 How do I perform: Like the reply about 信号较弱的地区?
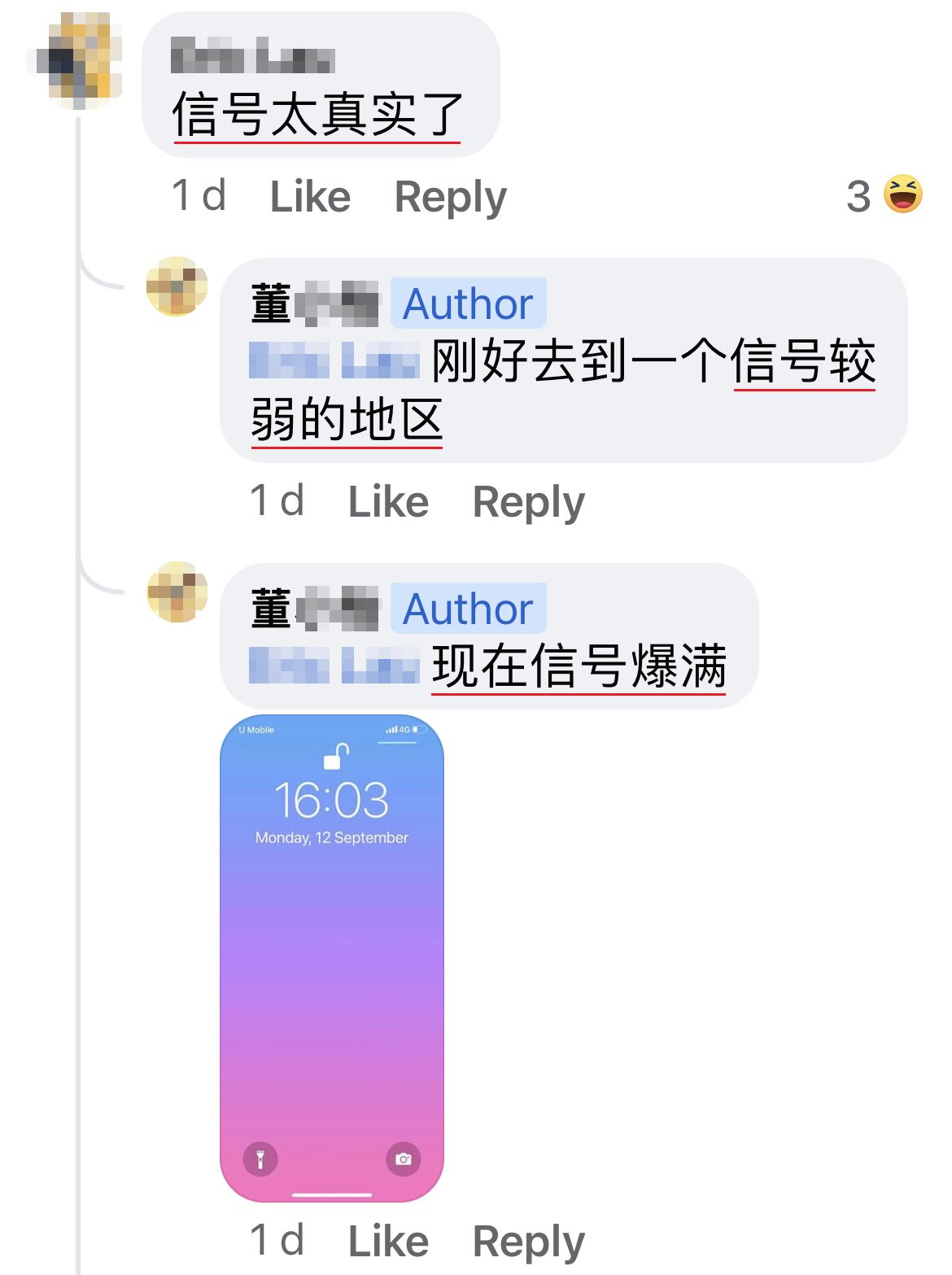tap(388, 501)
